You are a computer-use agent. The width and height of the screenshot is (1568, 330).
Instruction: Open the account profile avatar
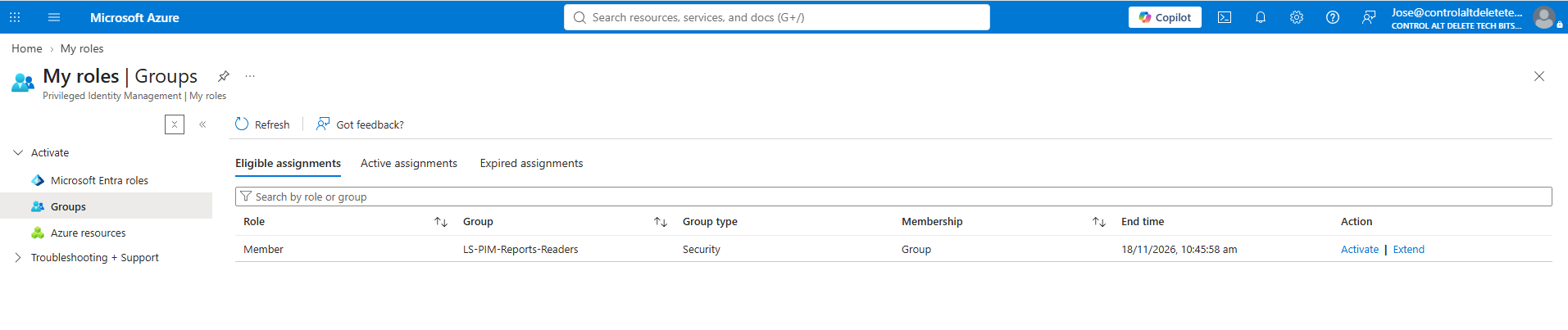coord(1544,17)
